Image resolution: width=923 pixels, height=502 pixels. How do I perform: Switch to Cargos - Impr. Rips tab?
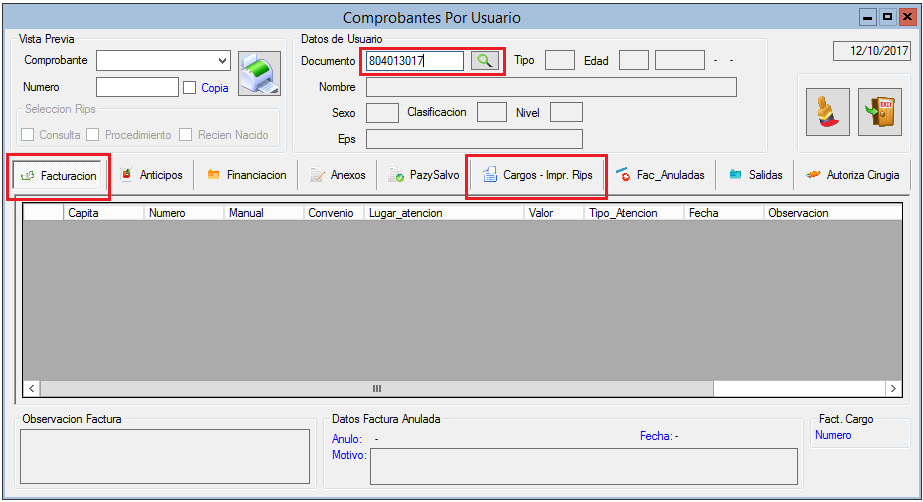coord(537,175)
